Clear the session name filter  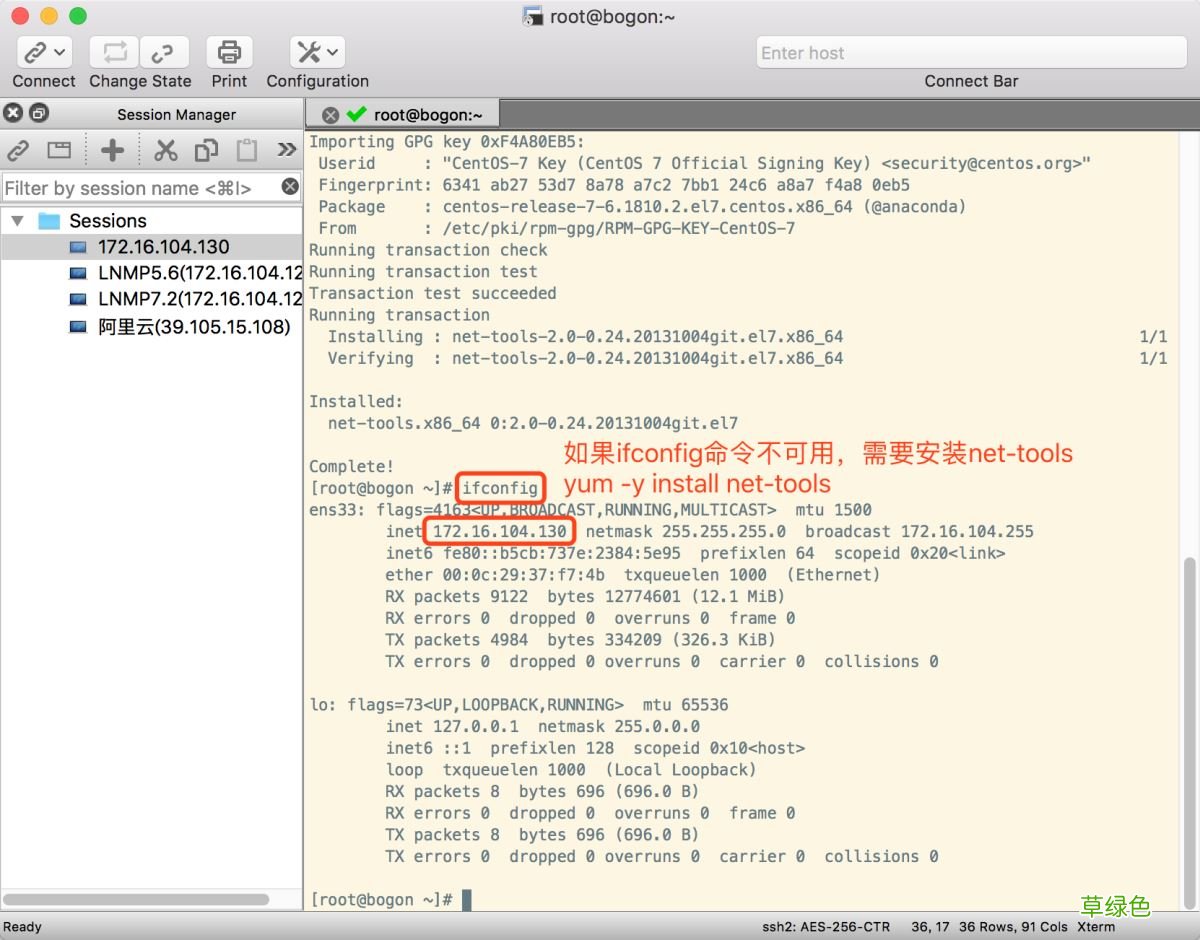(x=289, y=186)
